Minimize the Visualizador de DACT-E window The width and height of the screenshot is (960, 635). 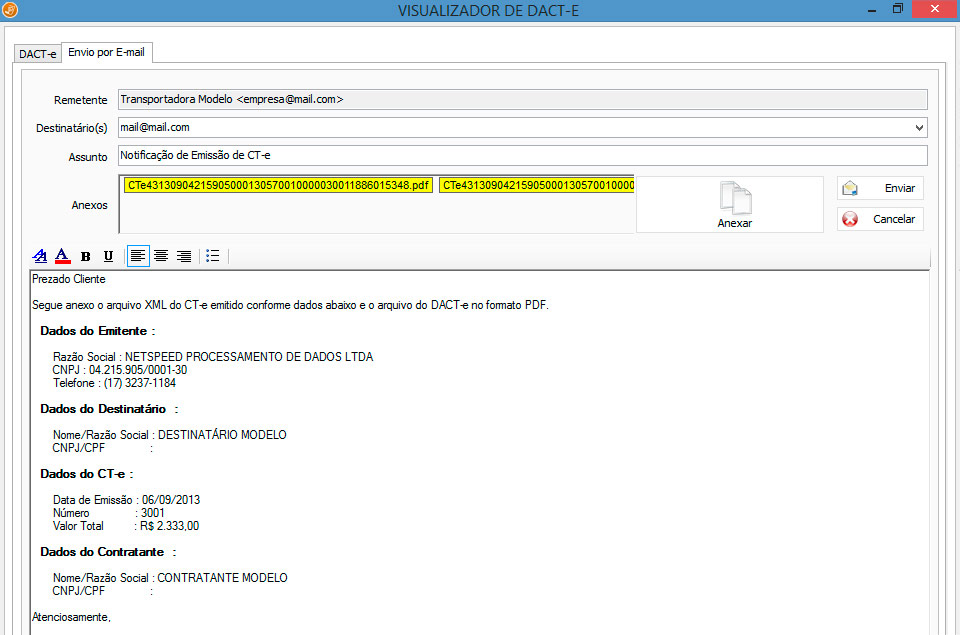click(872, 10)
